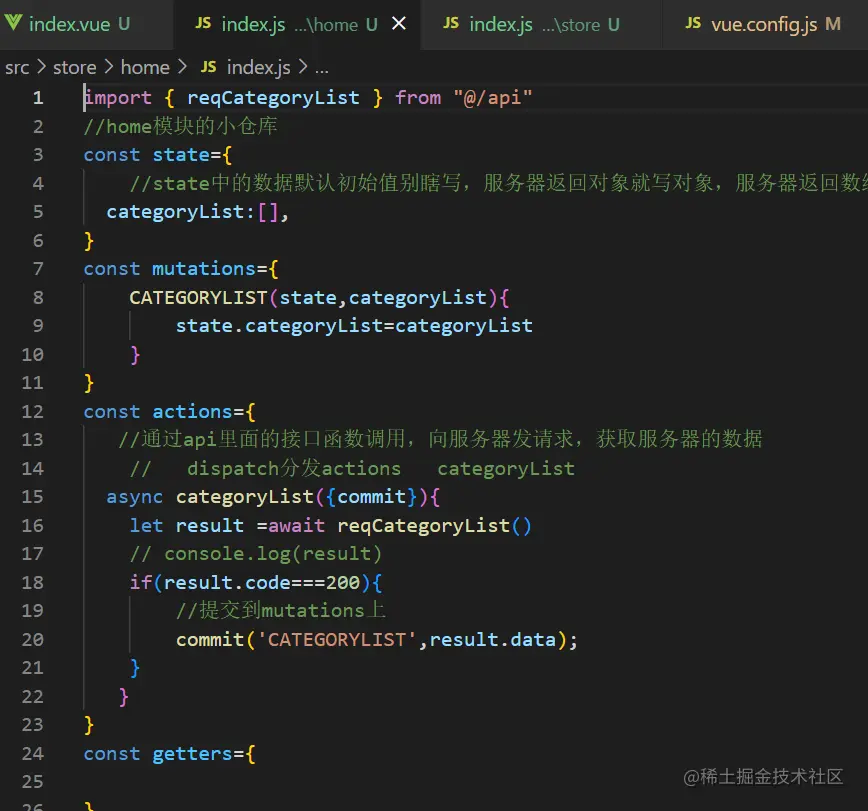Click the JS icon on vue.config.js tab
This screenshot has width=868, height=811.
tap(693, 23)
